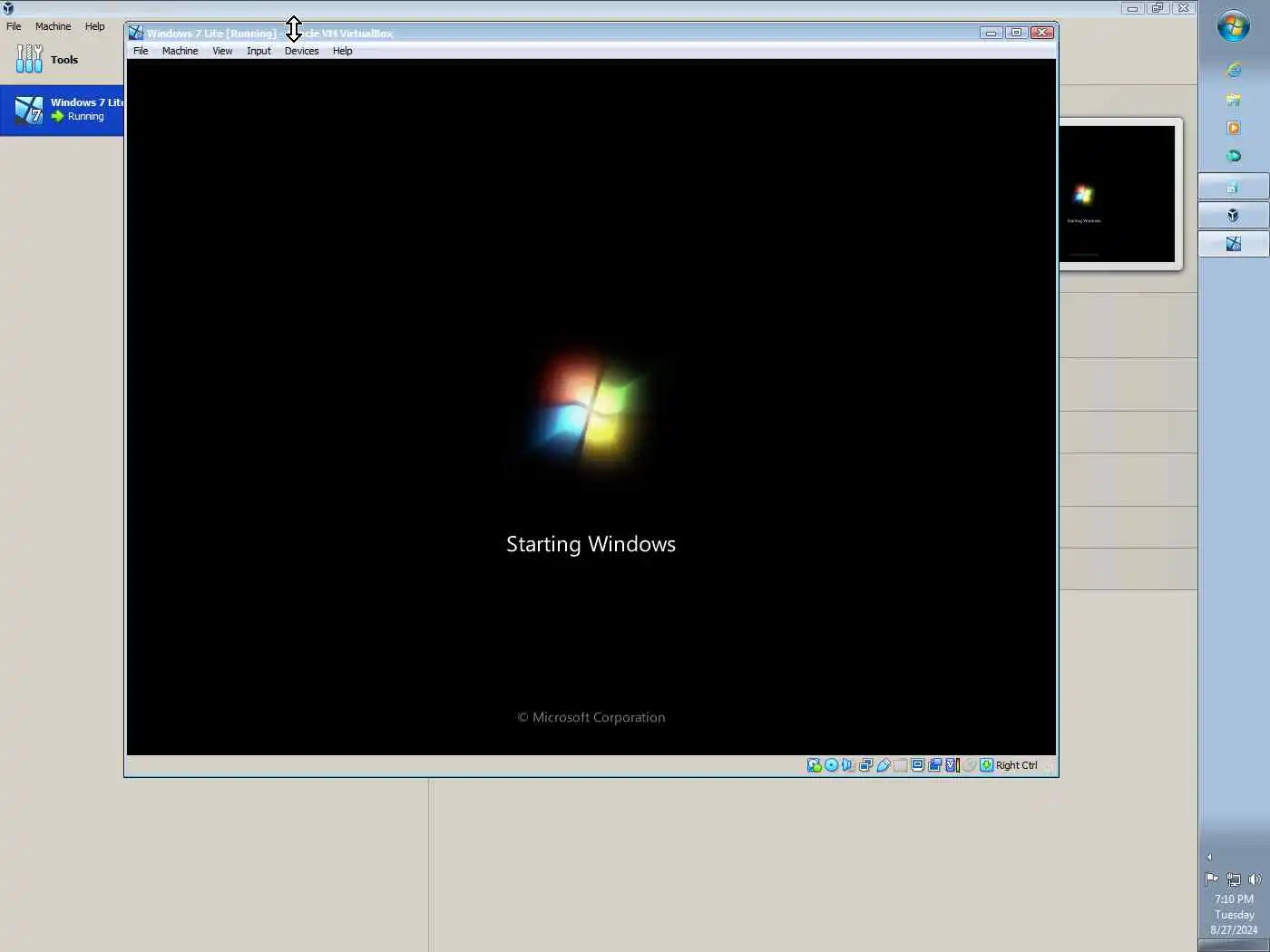1270x952 pixels.
Task: Click the network adapters status icon
Action: [x=865, y=765]
